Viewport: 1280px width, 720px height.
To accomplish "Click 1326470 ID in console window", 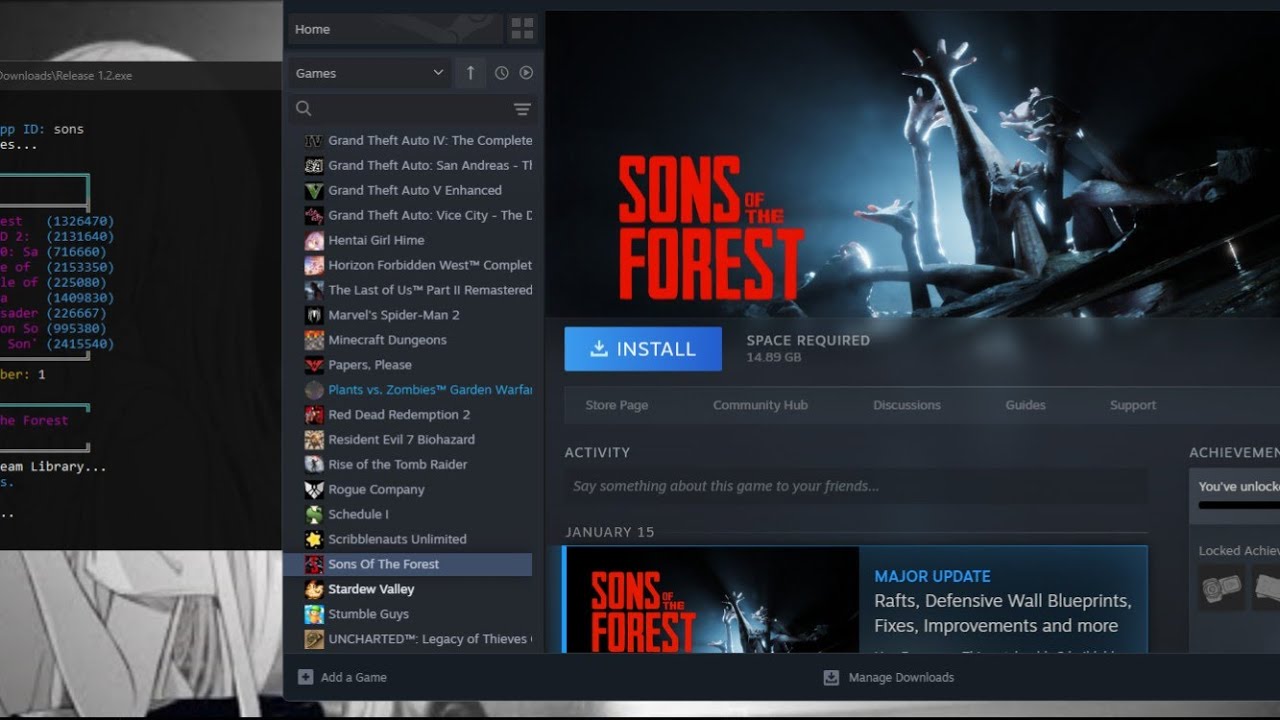I will [80, 221].
